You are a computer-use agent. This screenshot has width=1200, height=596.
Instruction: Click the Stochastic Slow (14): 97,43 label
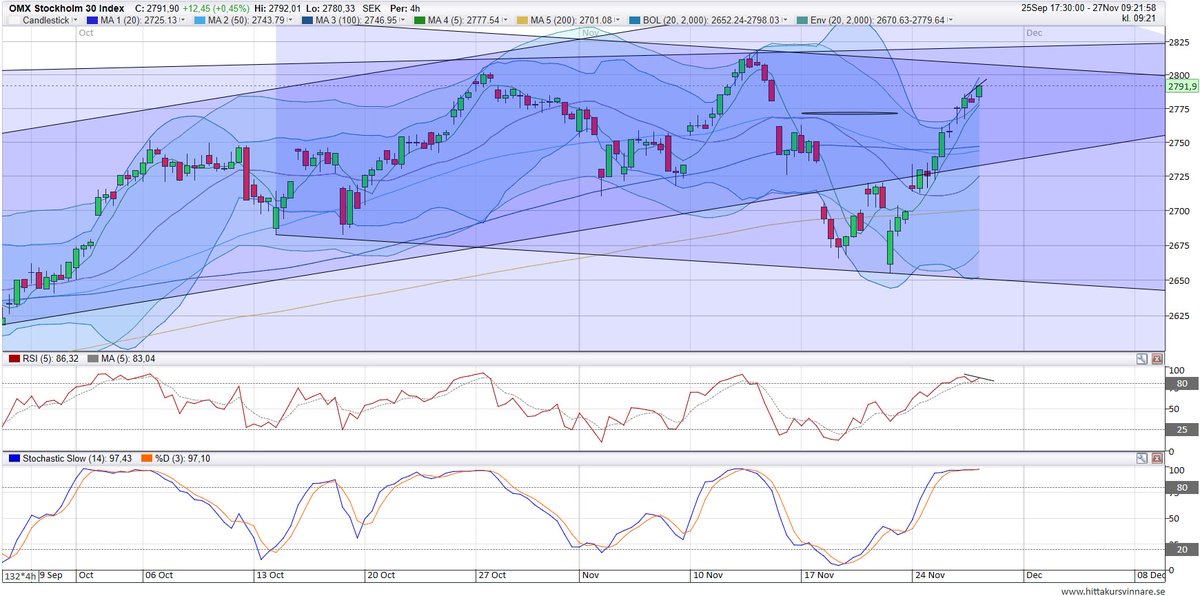[79, 458]
